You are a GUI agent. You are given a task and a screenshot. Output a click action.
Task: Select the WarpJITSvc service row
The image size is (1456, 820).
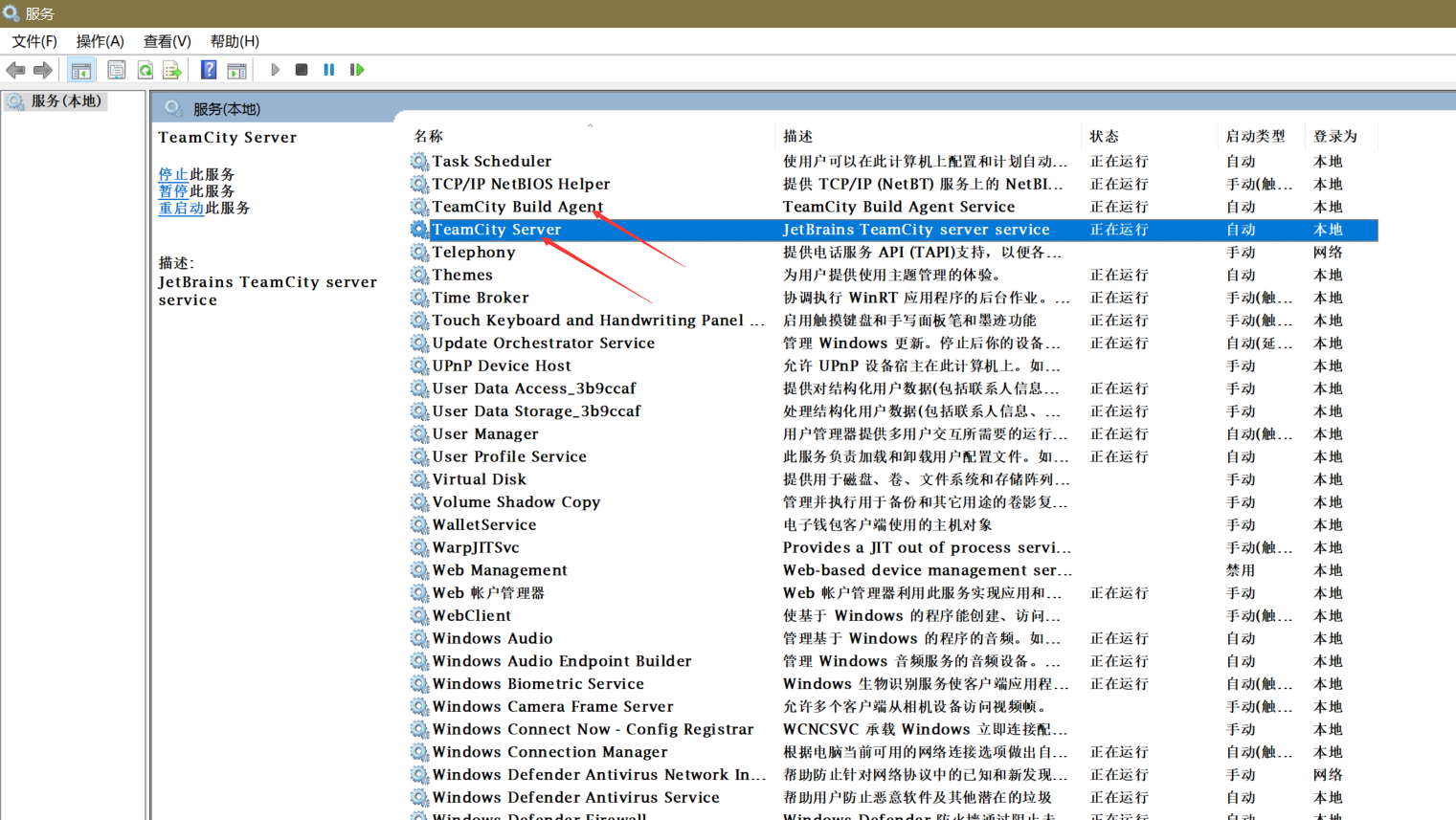893,547
